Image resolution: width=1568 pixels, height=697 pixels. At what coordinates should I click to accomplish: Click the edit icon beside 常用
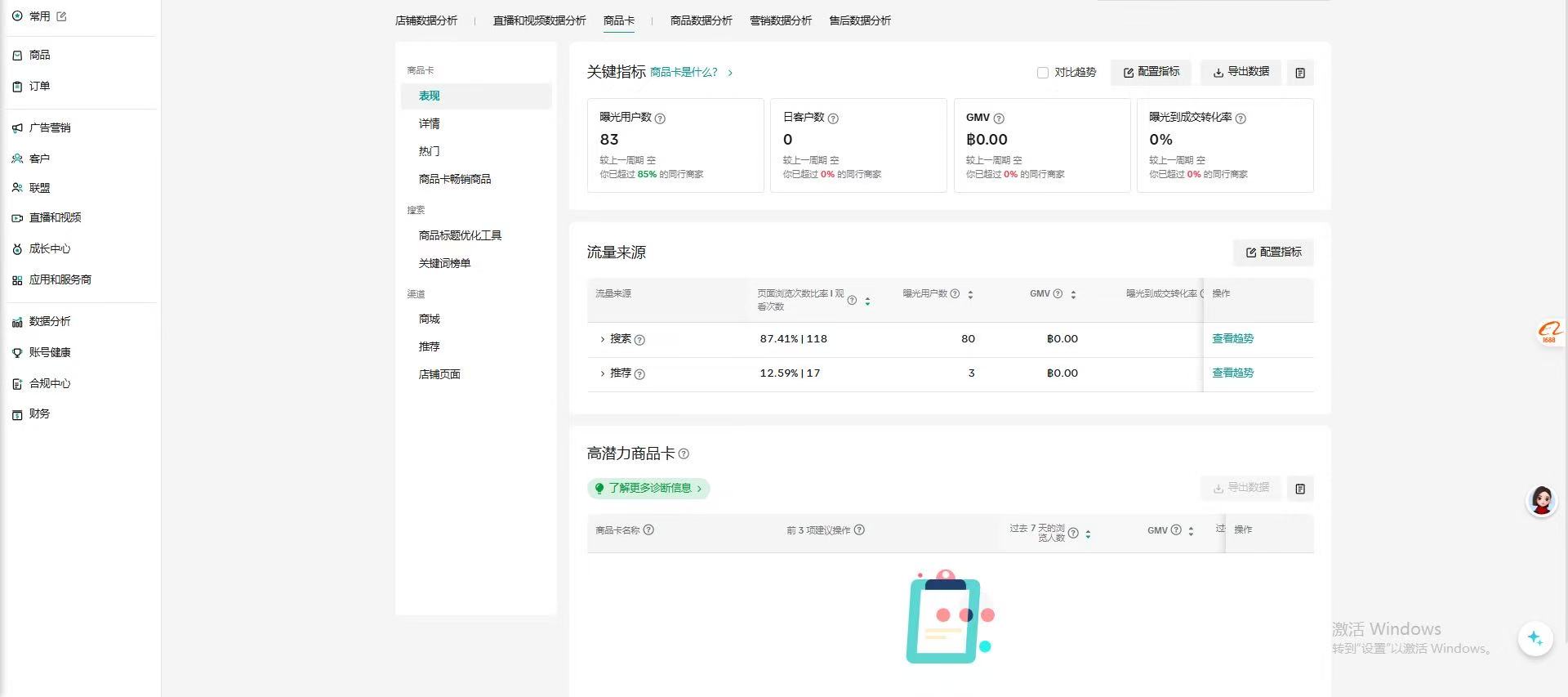(x=61, y=16)
